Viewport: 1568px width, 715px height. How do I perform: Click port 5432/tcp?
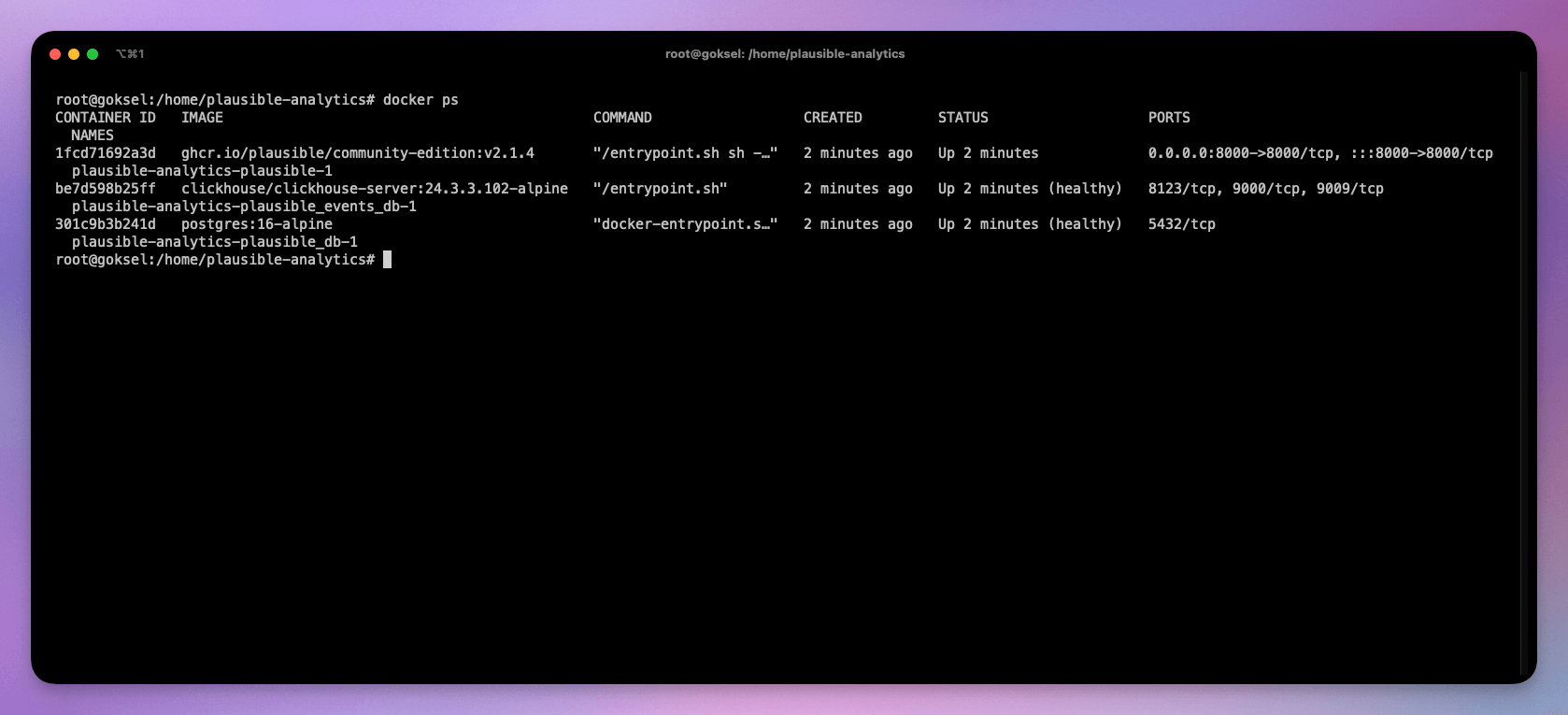(x=1182, y=224)
